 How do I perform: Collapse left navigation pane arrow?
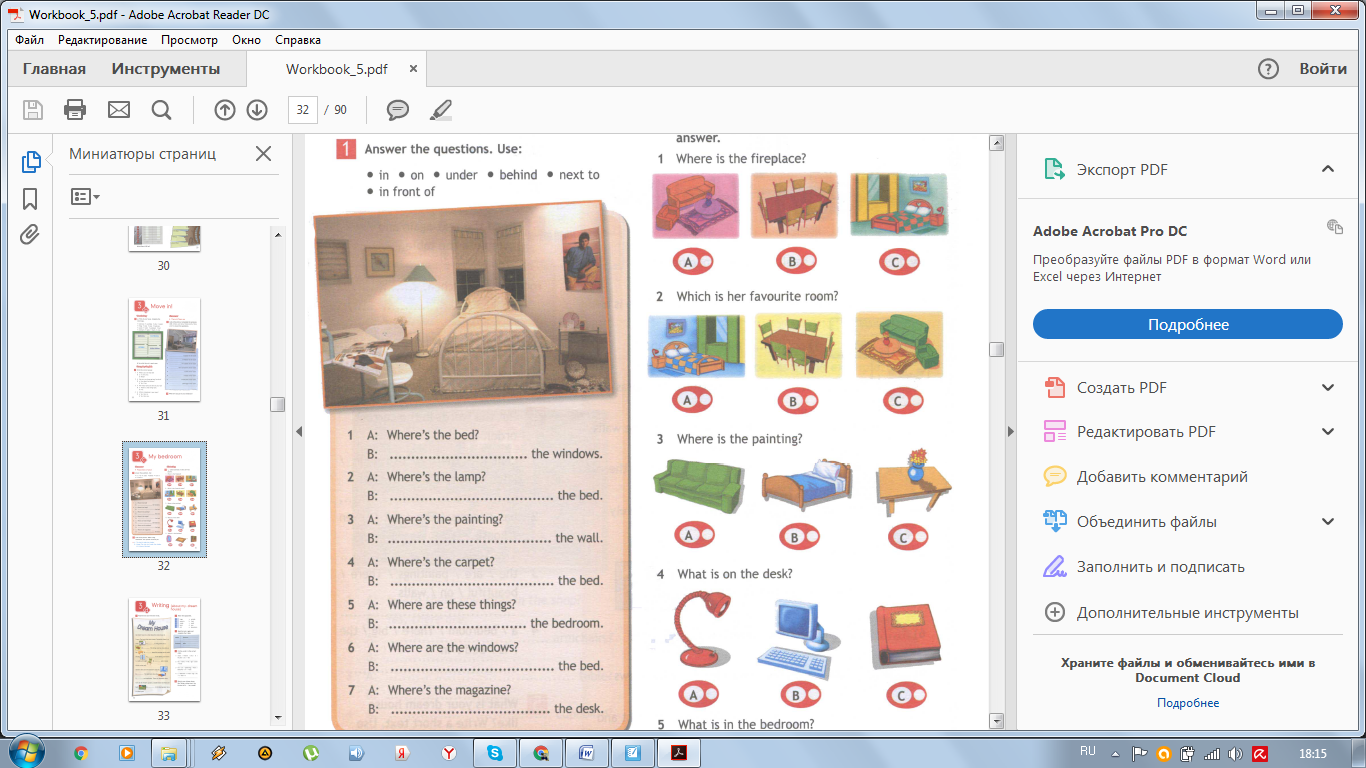pos(298,431)
